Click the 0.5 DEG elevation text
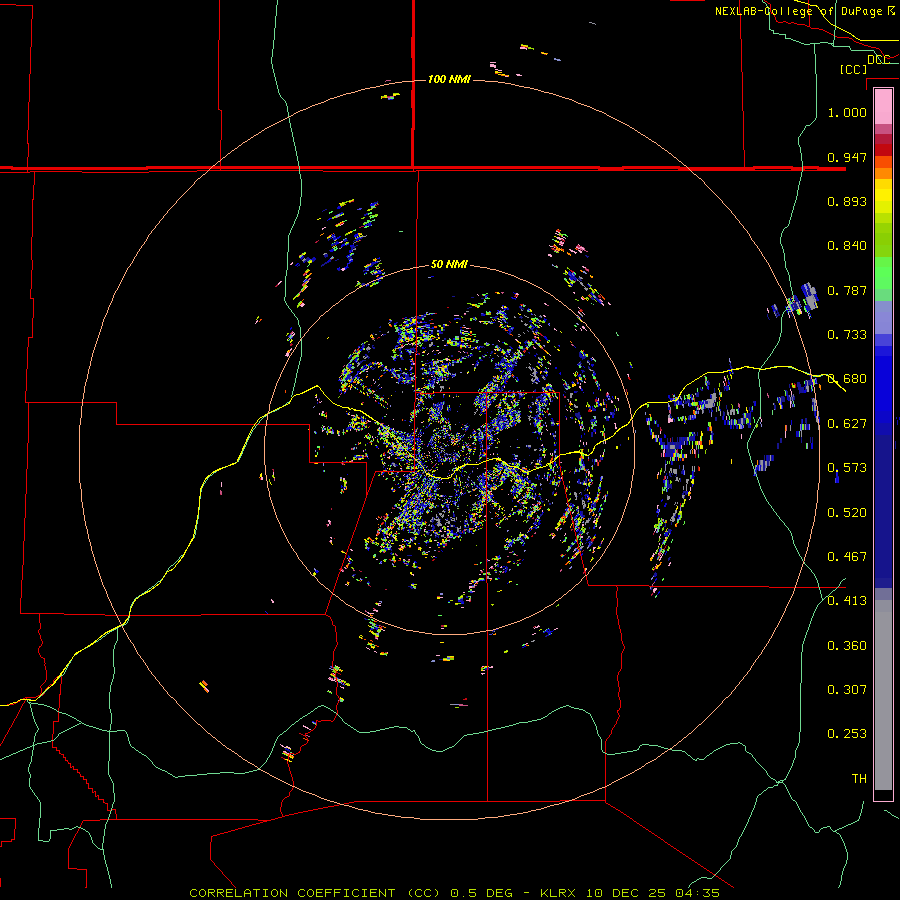The image size is (900, 900). pos(482,893)
